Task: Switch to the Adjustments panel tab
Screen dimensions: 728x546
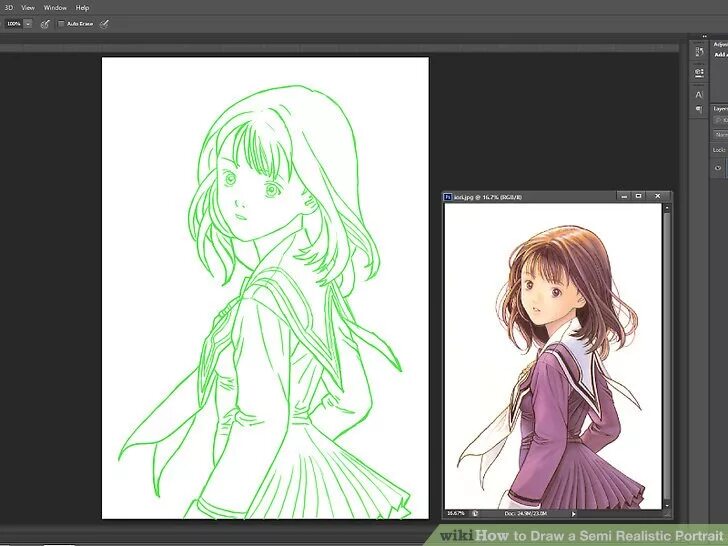Action: point(721,45)
